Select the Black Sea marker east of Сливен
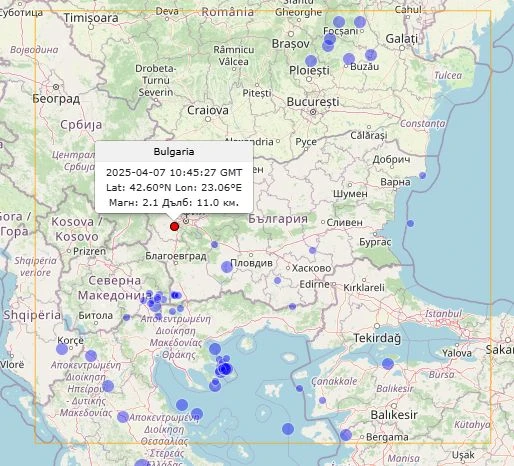514x466 pixels. click(410, 223)
